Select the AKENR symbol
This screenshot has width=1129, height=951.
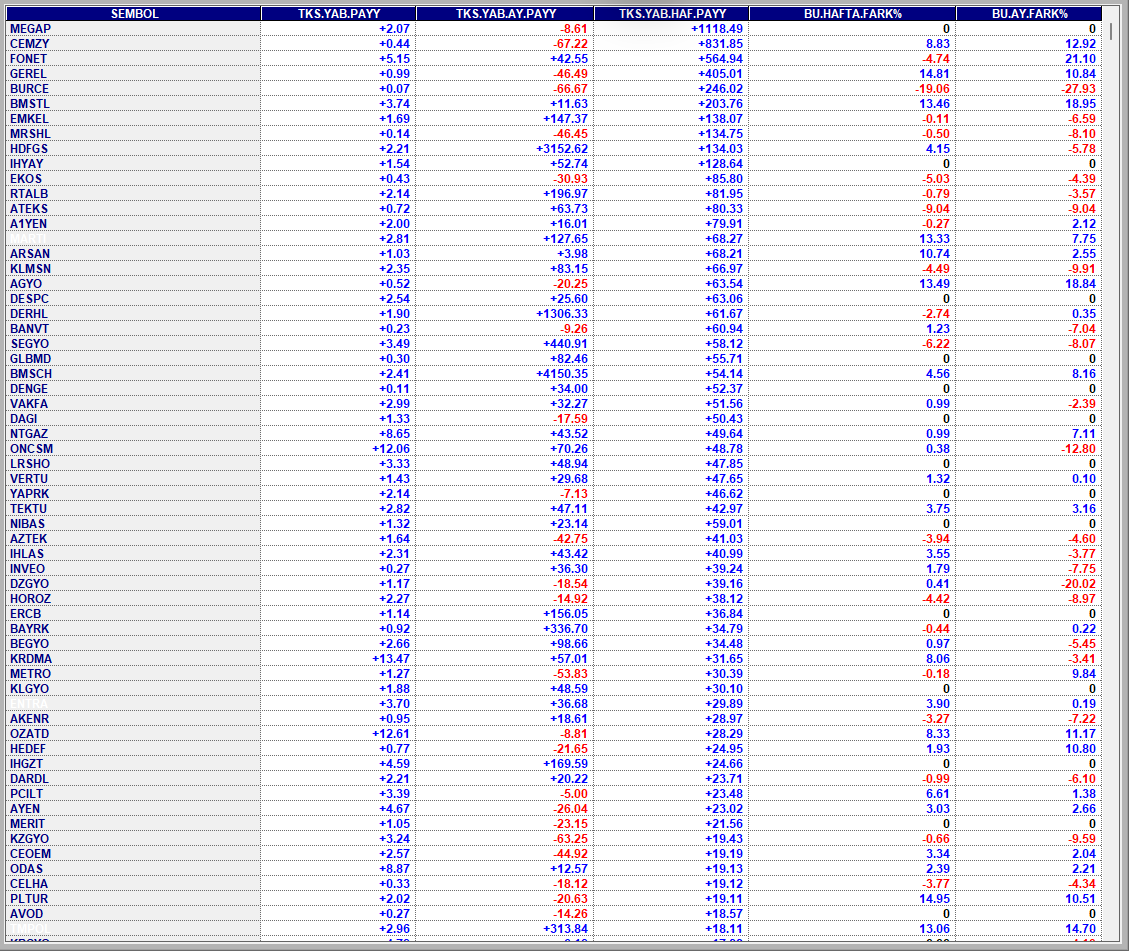tap(30, 719)
